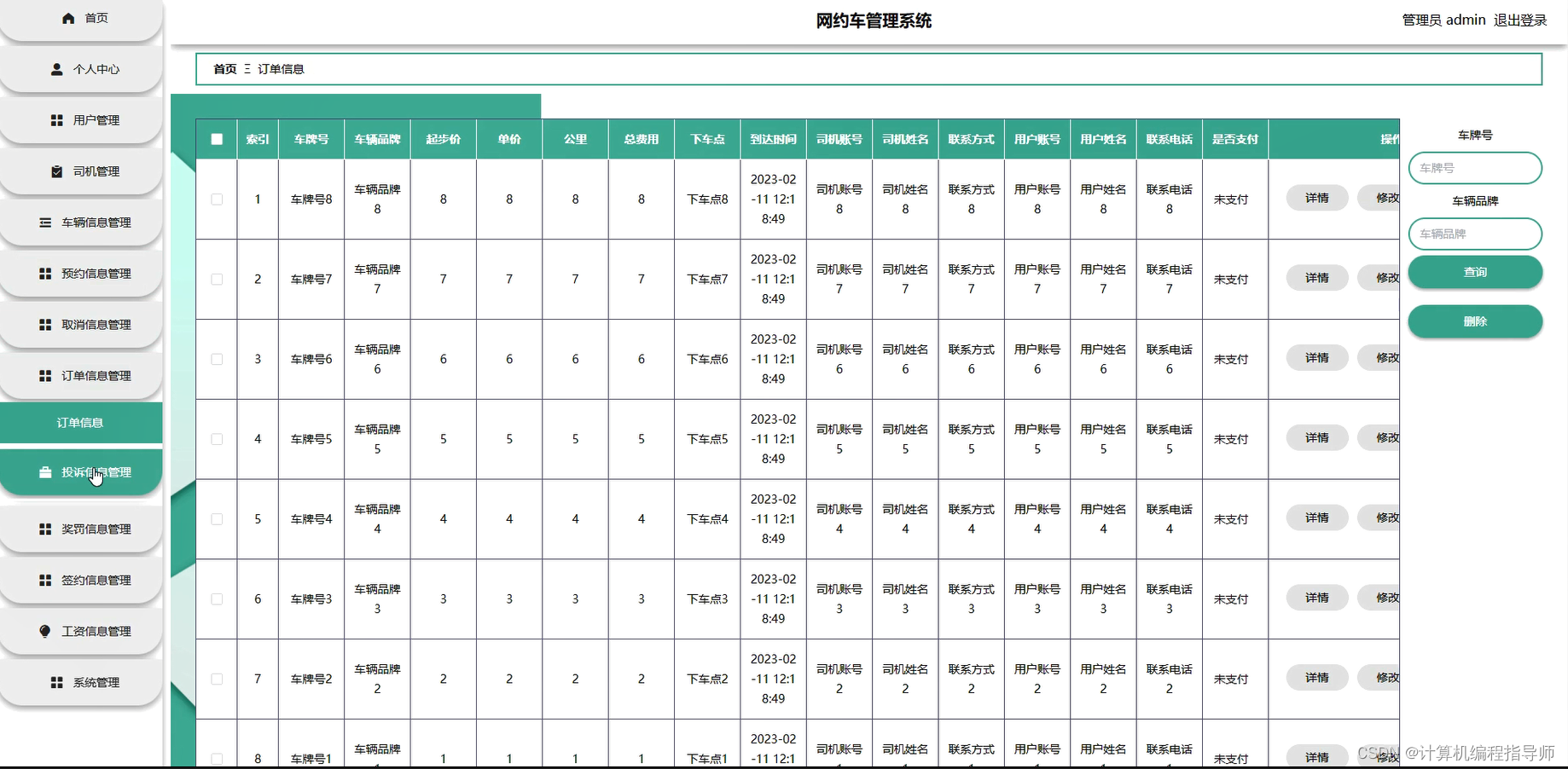Check the row checkbox for 车牌号3
This screenshot has height=769, width=1568.
tap(217, 599)
